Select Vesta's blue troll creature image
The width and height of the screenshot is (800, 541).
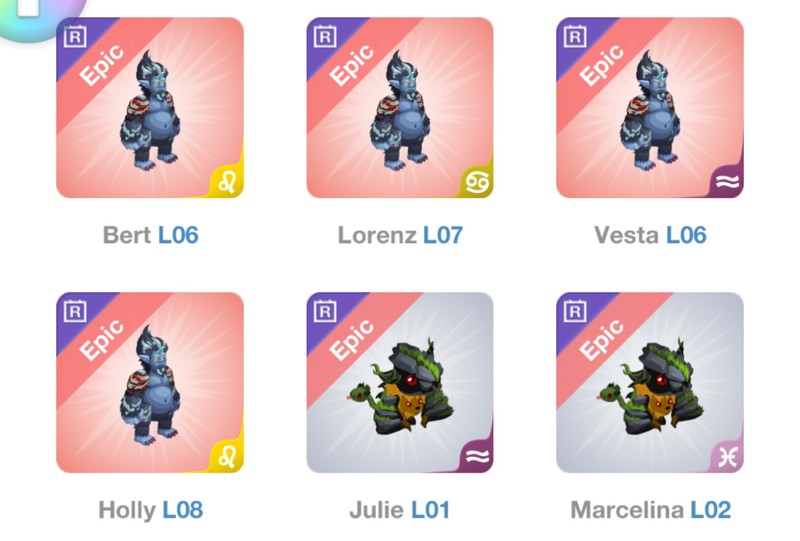tap(650, 110)
